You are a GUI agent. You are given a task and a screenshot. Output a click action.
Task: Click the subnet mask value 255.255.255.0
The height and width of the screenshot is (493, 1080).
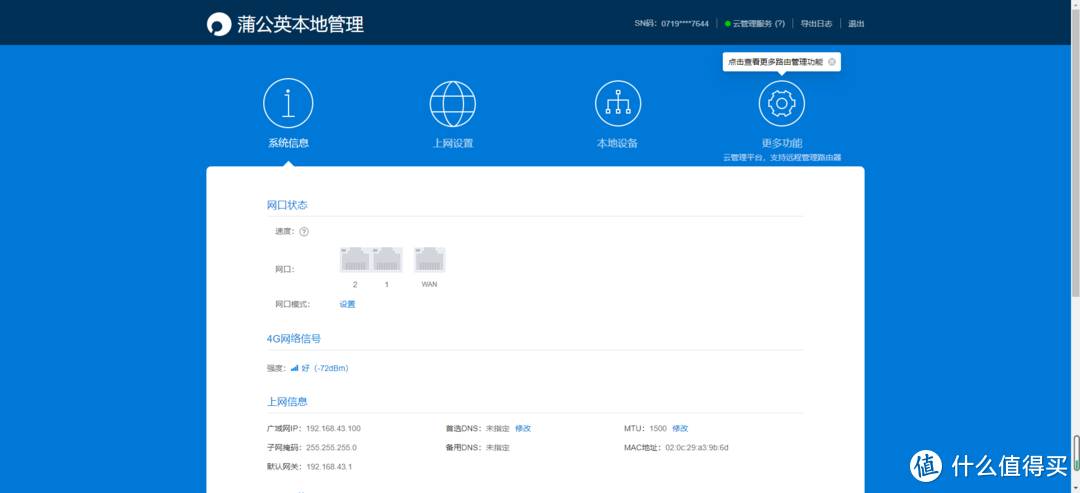tap(331, 448)
